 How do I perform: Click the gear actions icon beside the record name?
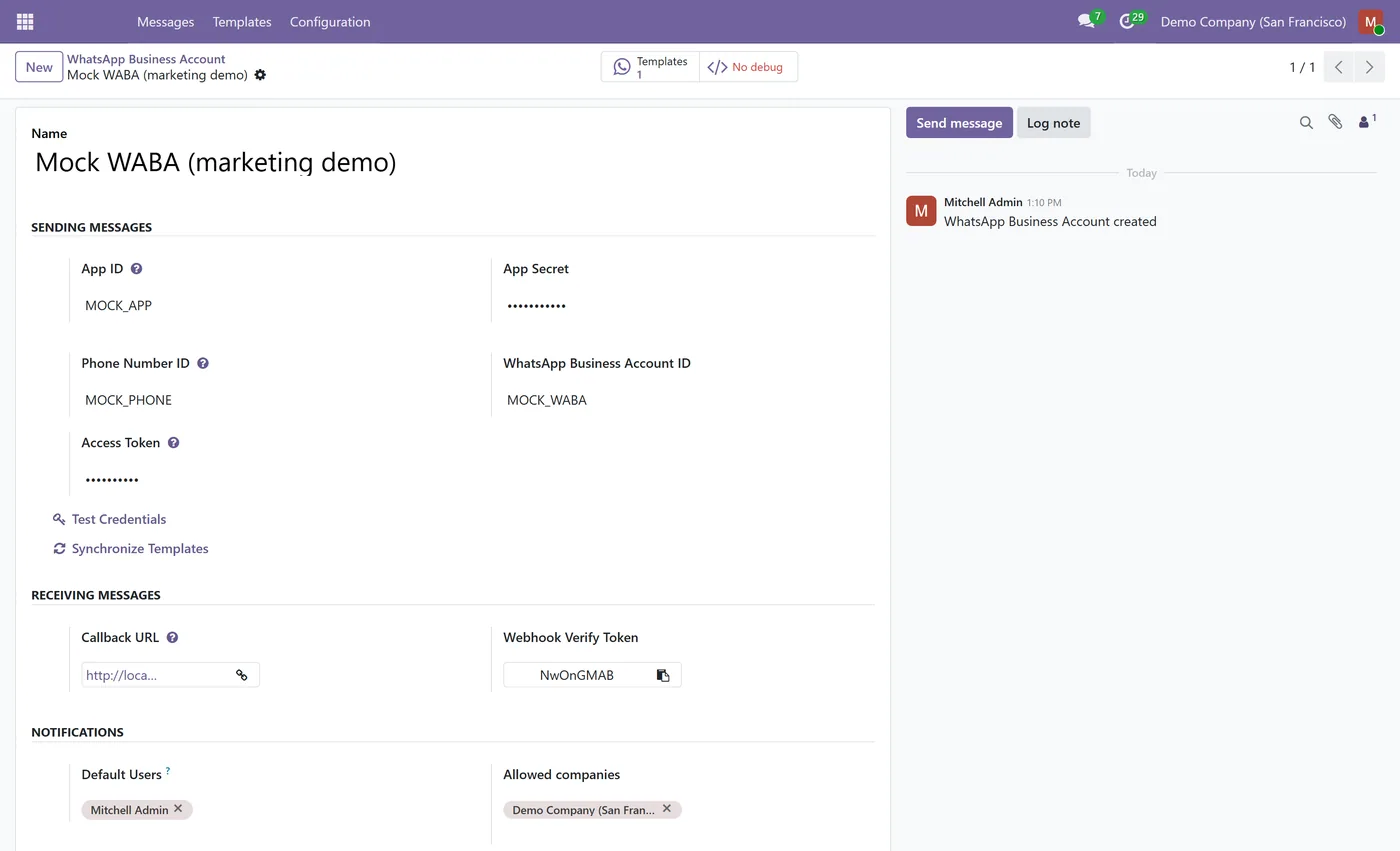click(x=260, y=75)
